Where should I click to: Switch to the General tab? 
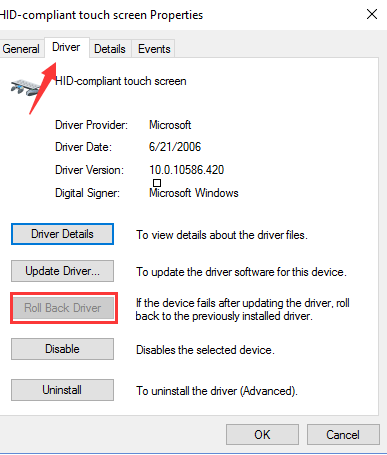point(21,49)
